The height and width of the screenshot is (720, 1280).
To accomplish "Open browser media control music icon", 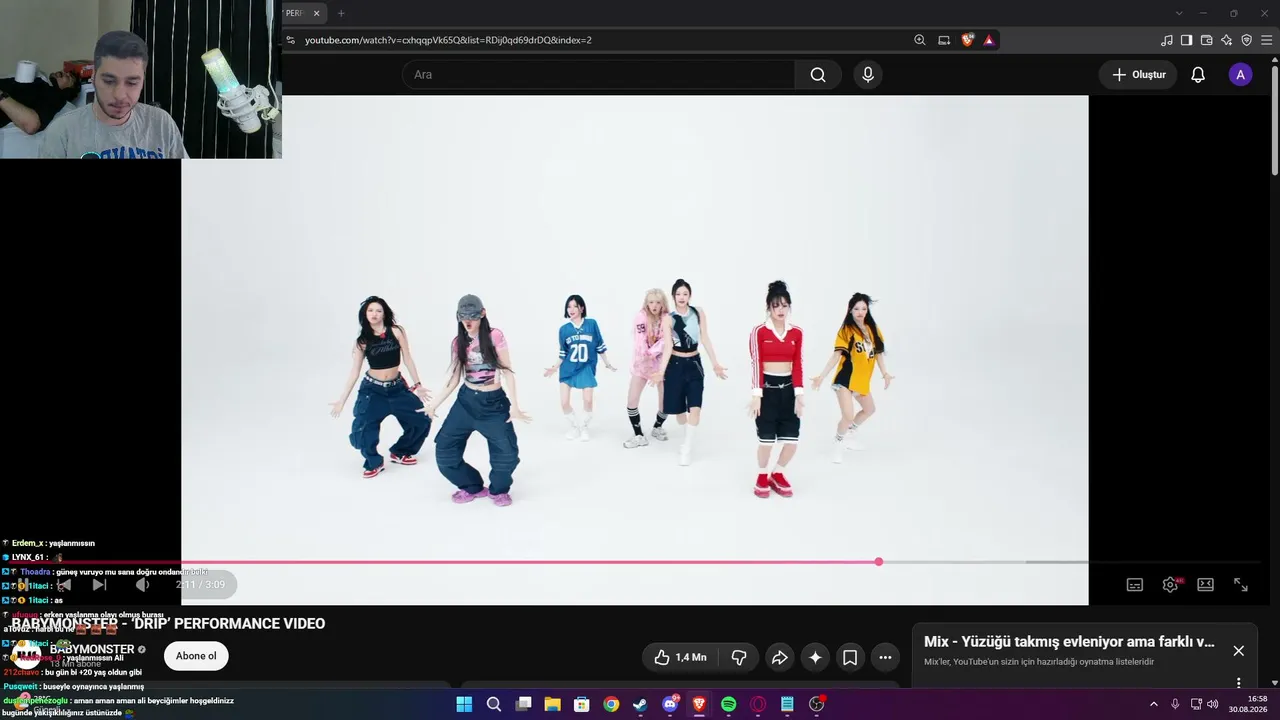I will (x=1166, y=40).
